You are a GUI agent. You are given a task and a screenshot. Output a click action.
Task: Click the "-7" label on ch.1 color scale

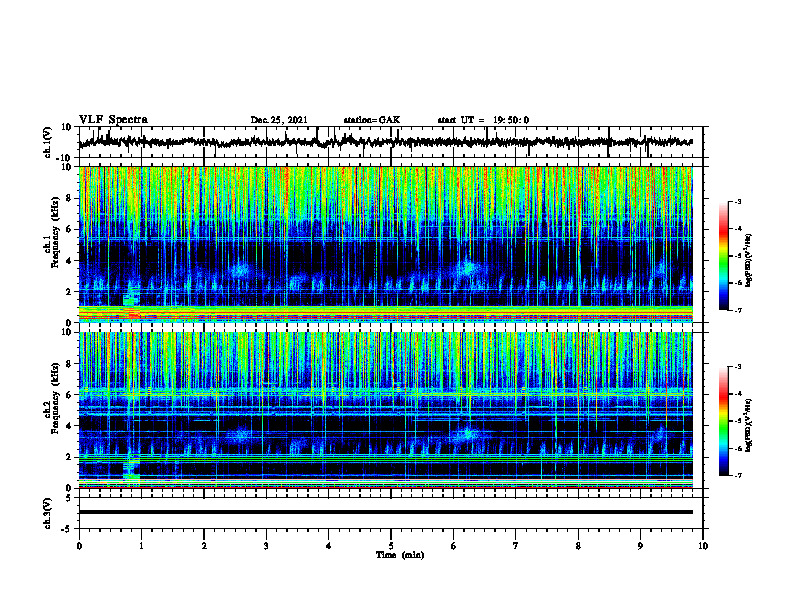[738, 310]
